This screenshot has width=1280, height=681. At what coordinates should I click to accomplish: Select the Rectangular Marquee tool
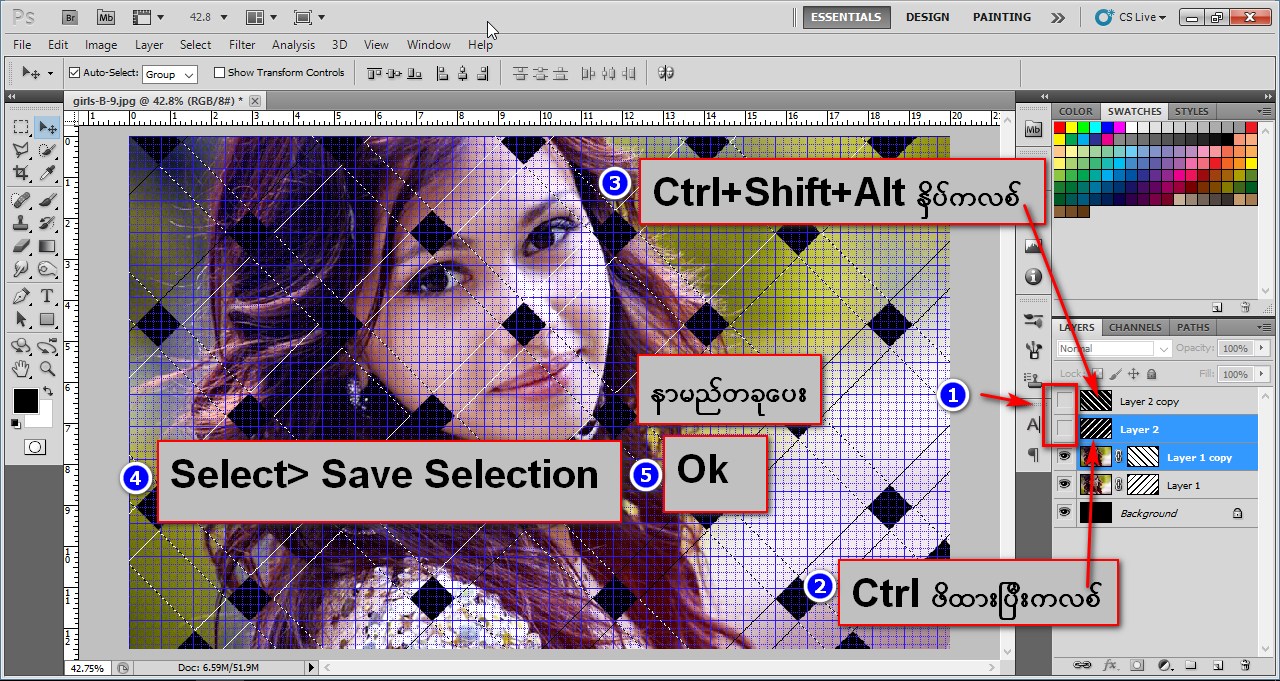(21, 127)
